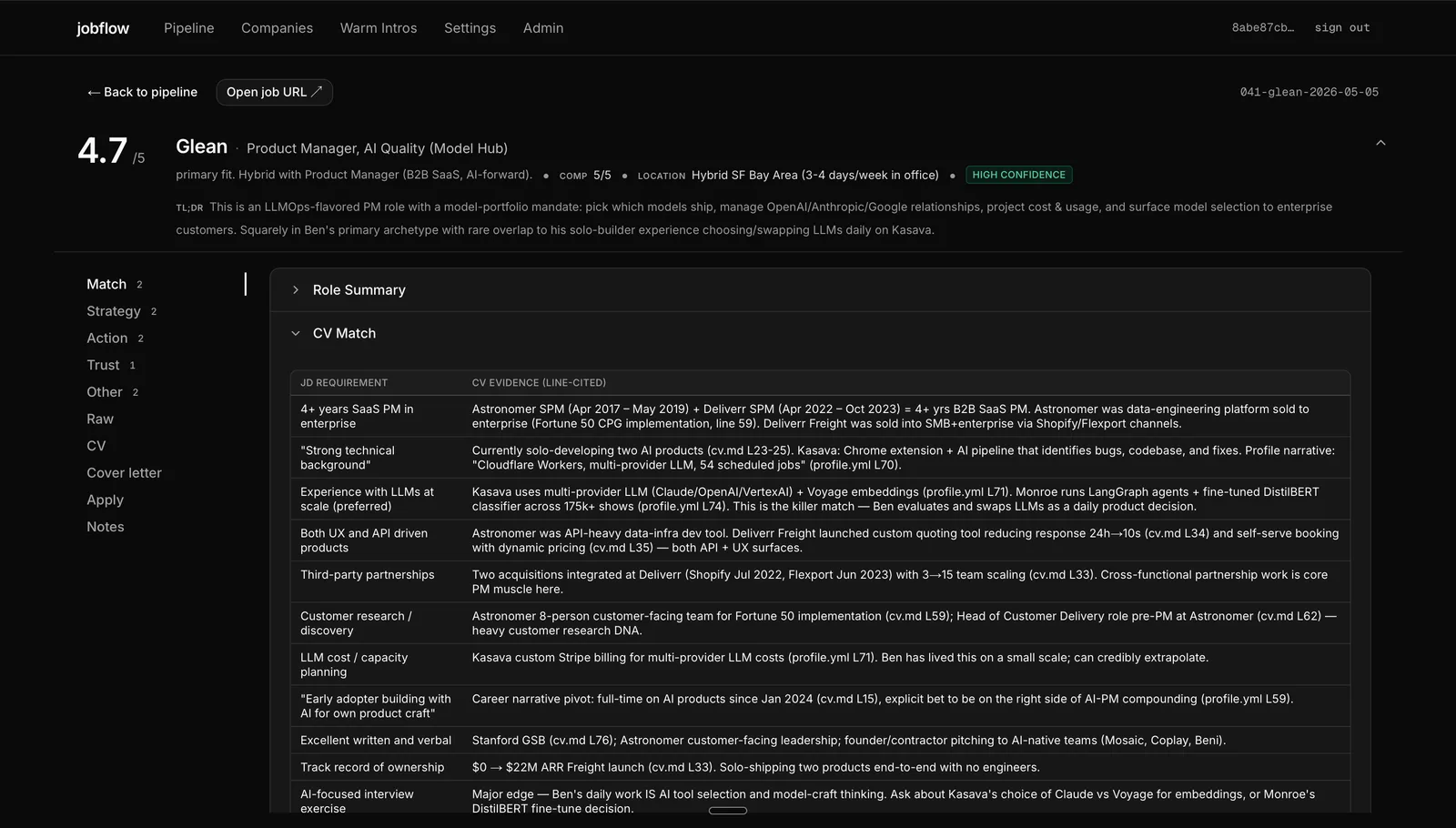Select the Trust sidebar tab
This screenshot has width=1456, height=828.
(111, 365)
